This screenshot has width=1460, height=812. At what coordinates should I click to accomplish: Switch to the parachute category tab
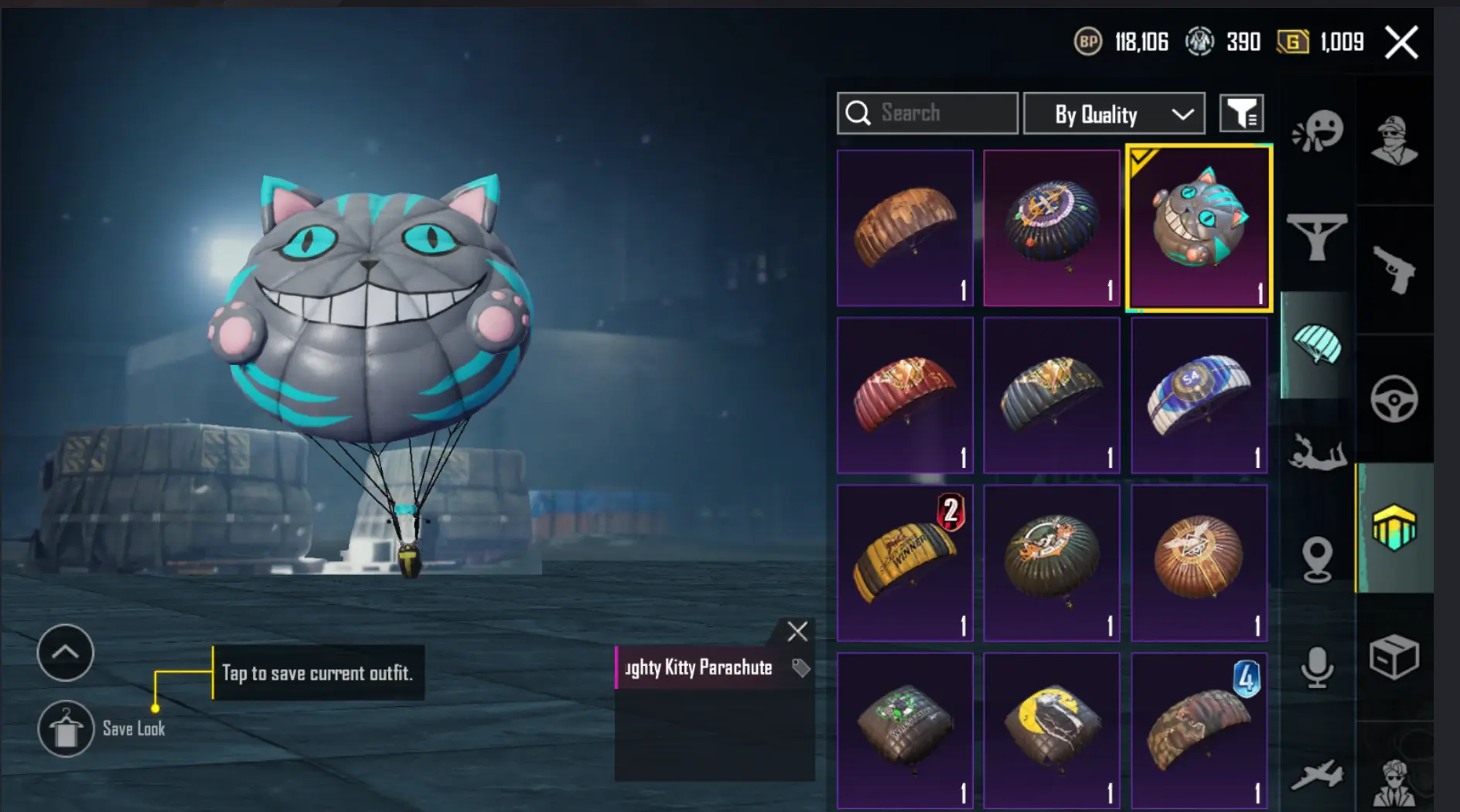pyautogui.click(x=1317, y=345)
